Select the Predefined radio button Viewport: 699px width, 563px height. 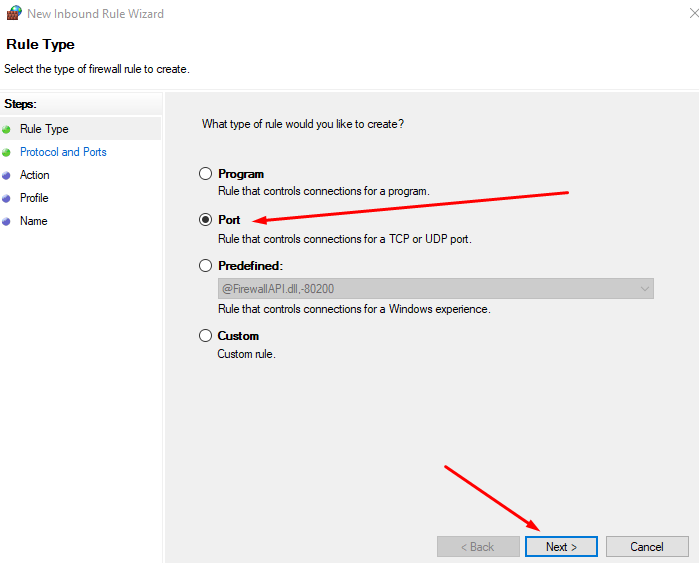pyautogui.click(x=206, y=266)
